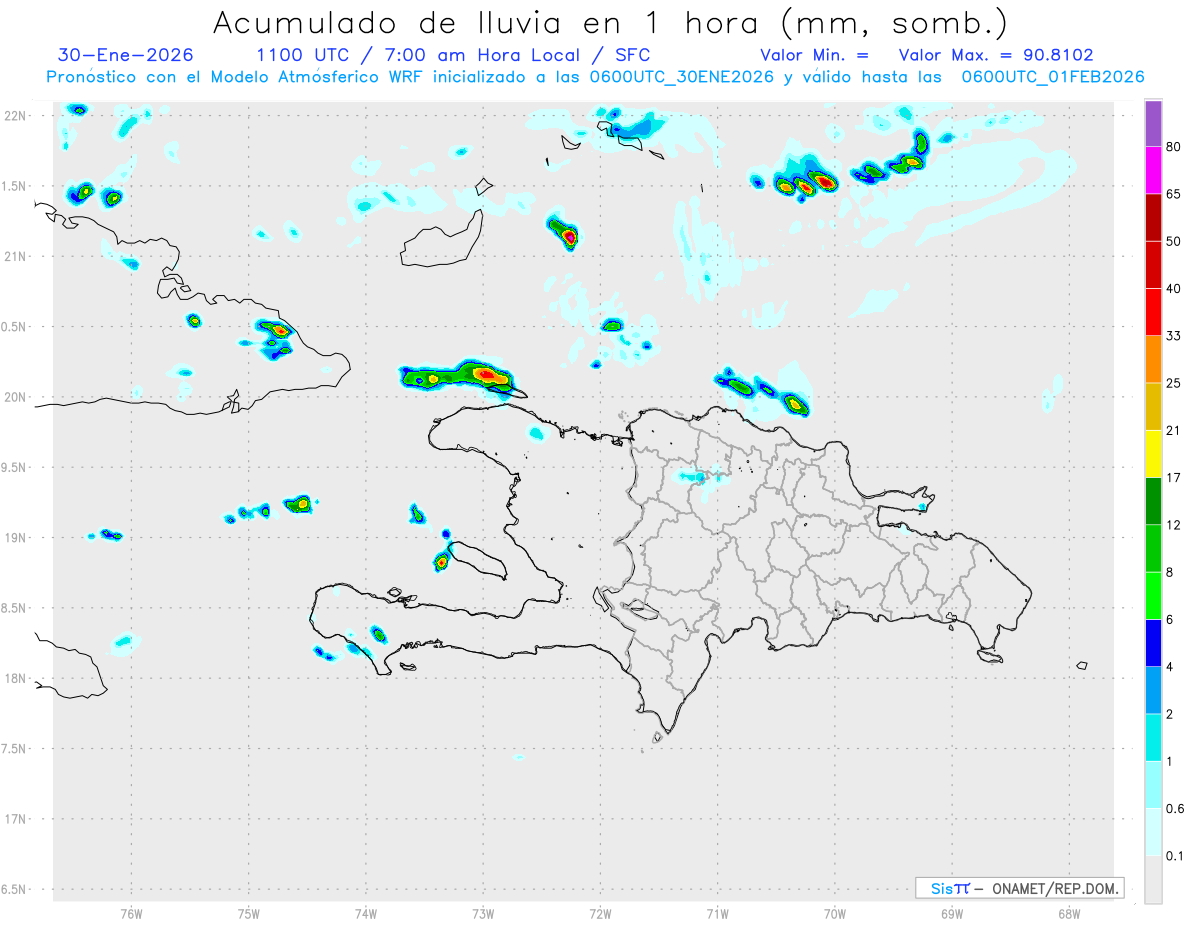The height and width of the screenshot is (927, 1200).
Task: Click the legend value '12'
Action: (x=1174, y=525)
